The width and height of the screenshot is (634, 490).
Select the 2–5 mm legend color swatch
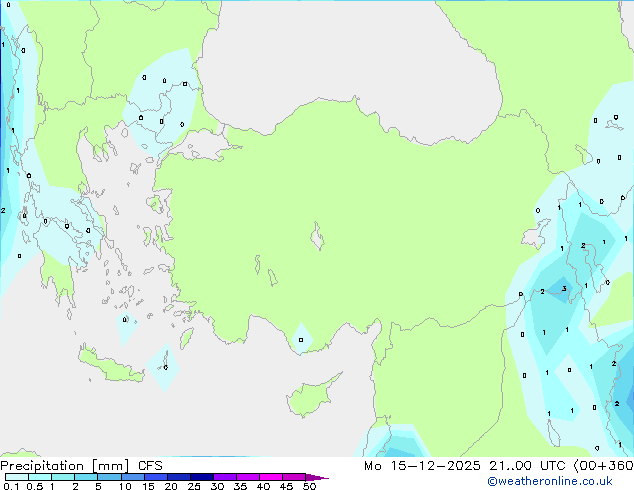(x=86, y=477)
